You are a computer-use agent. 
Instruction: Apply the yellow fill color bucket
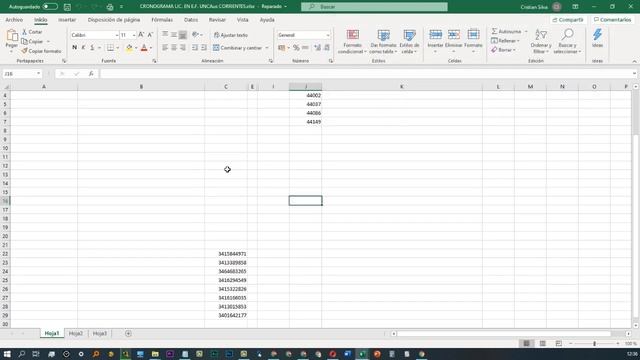pyautogui.click(x=129, y=48)
